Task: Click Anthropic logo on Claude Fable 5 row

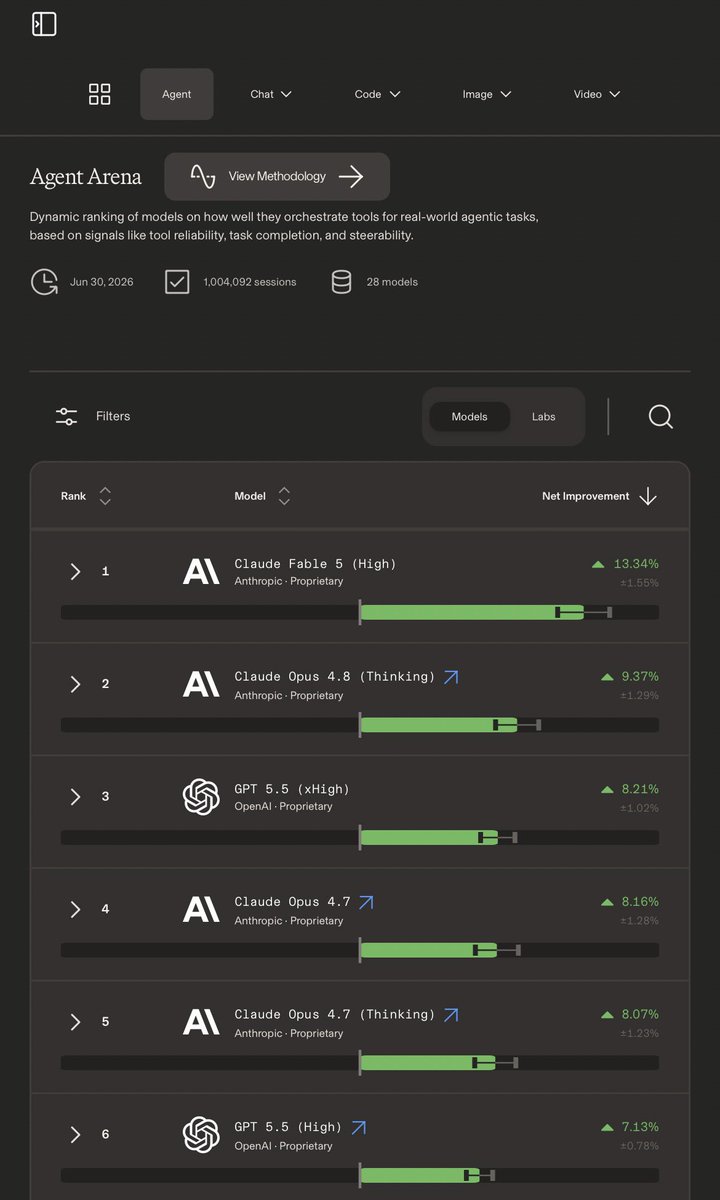Action: [x=201, y=571]
